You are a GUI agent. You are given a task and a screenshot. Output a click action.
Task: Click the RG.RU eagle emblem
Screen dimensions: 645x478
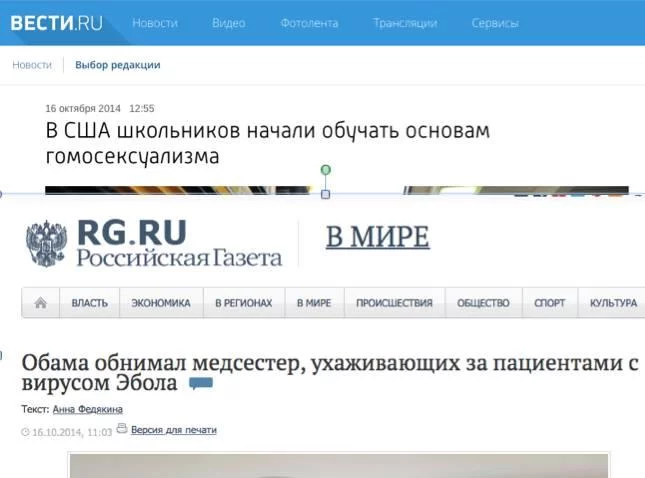[x=46, y=244]
